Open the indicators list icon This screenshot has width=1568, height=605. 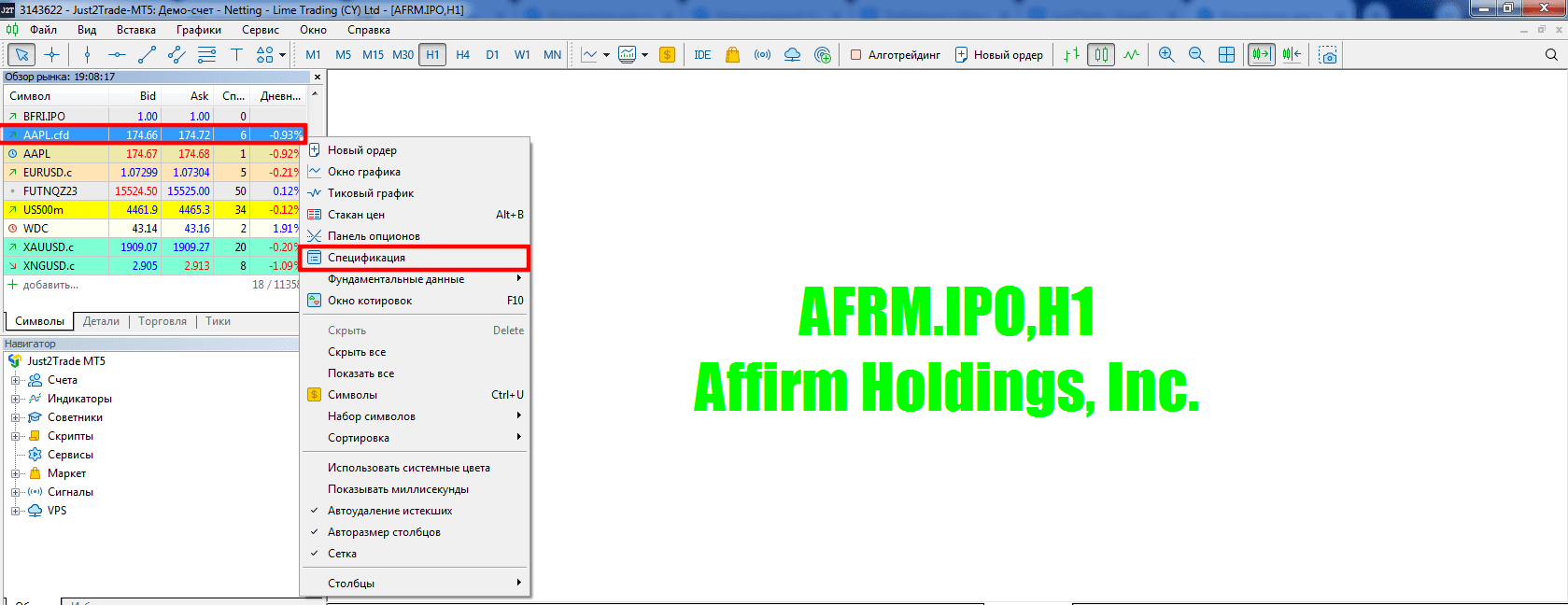pos(628,55)
